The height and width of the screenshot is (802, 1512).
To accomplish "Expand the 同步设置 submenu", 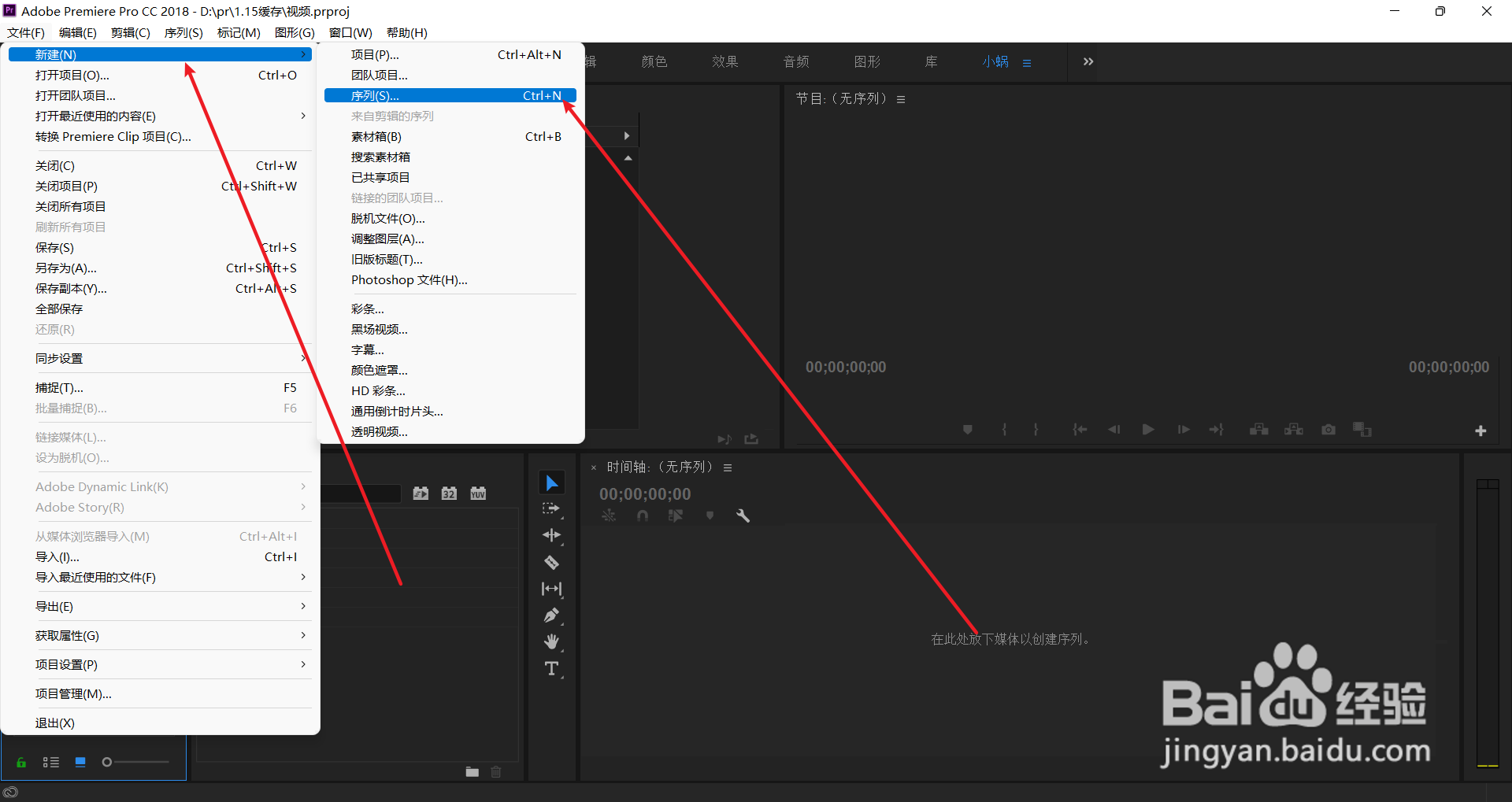I will [161, 358].
